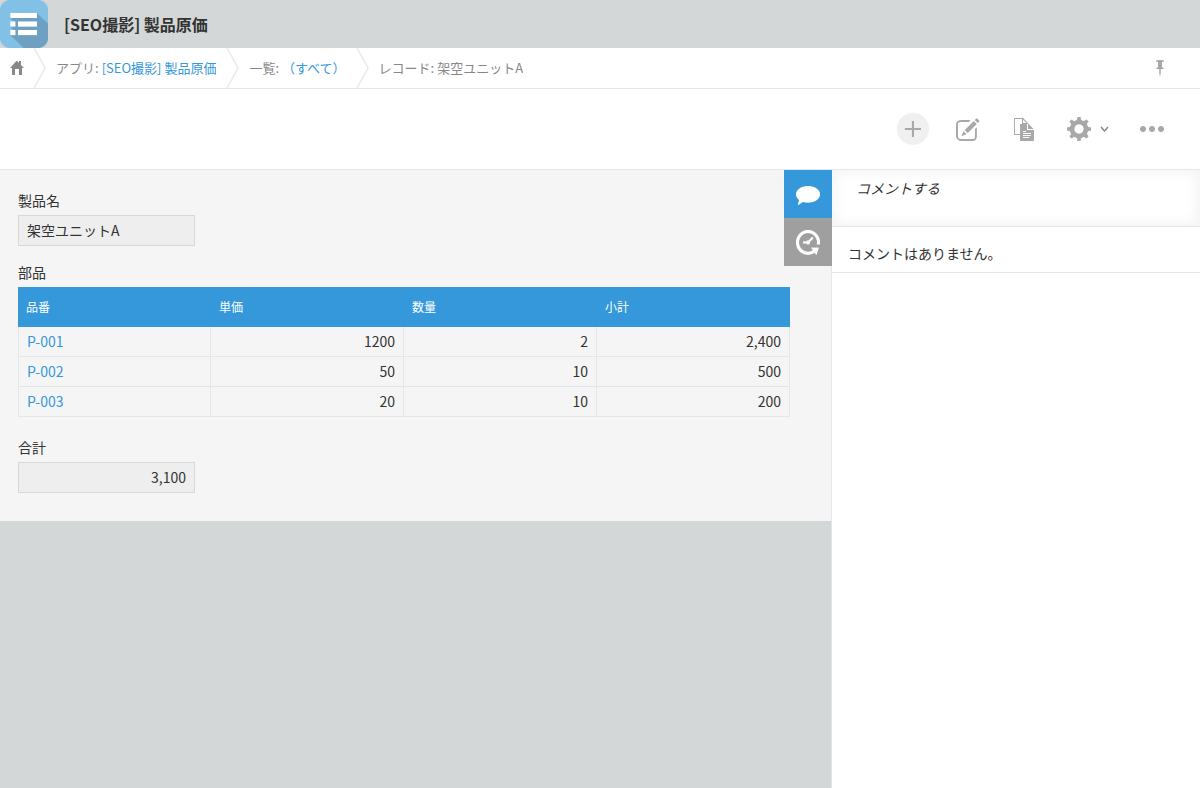This screenshot has width=1200, height=788.
Task: Click the unit price cell 50
Action: tap(307, 372)
